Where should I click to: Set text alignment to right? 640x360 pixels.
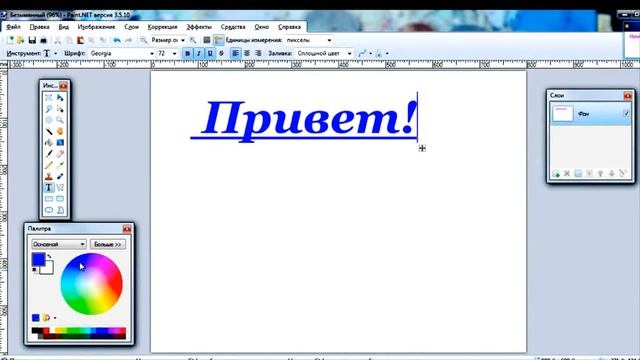point(258,53)
